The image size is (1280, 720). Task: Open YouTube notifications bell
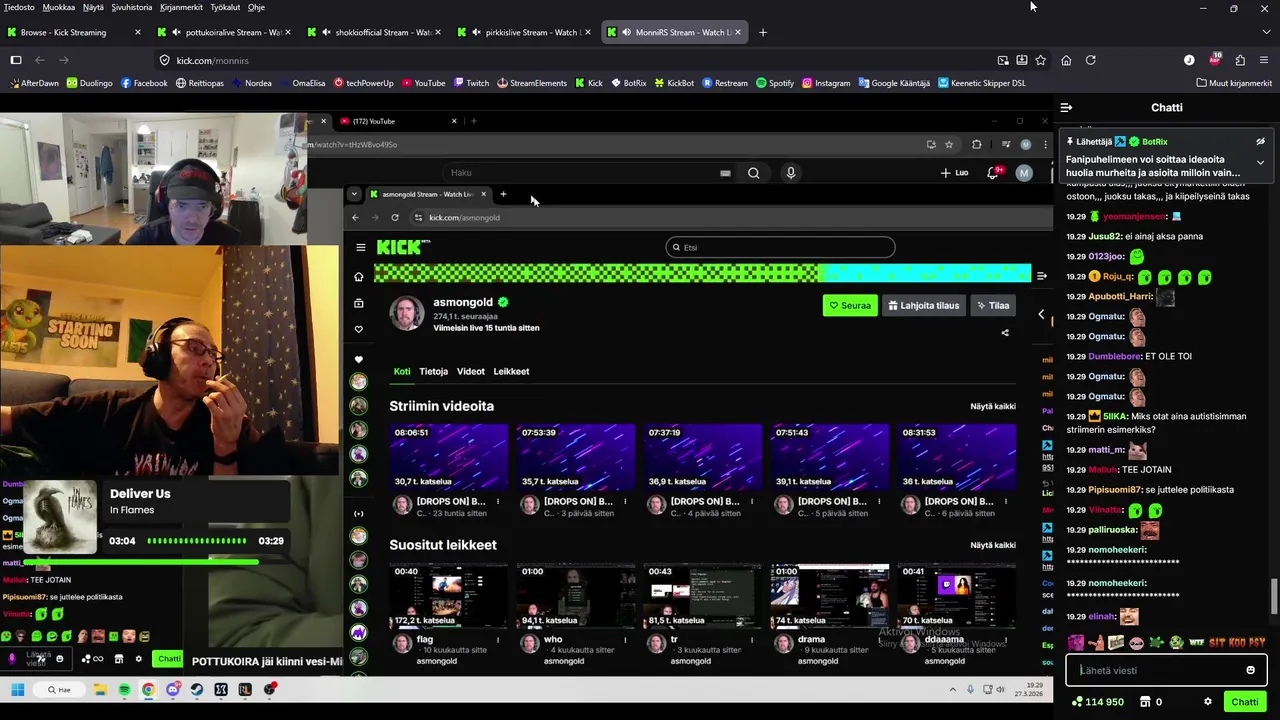(993, 173)
